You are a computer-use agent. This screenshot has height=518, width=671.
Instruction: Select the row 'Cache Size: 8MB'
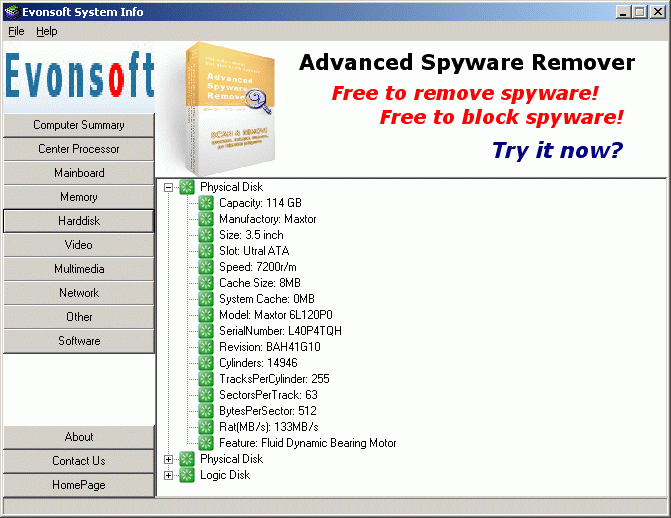260,283
